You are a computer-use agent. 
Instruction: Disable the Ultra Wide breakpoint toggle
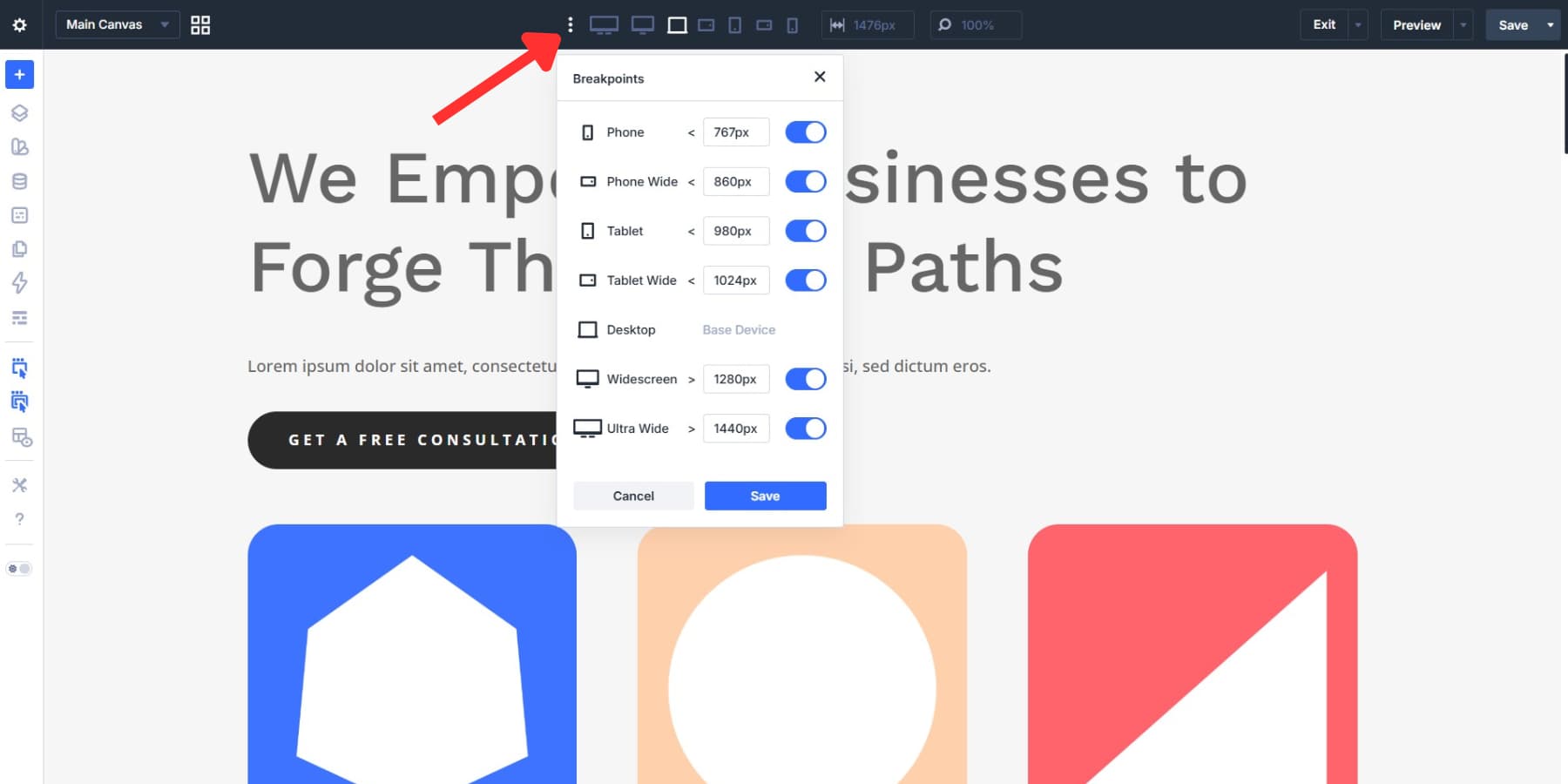805,428
